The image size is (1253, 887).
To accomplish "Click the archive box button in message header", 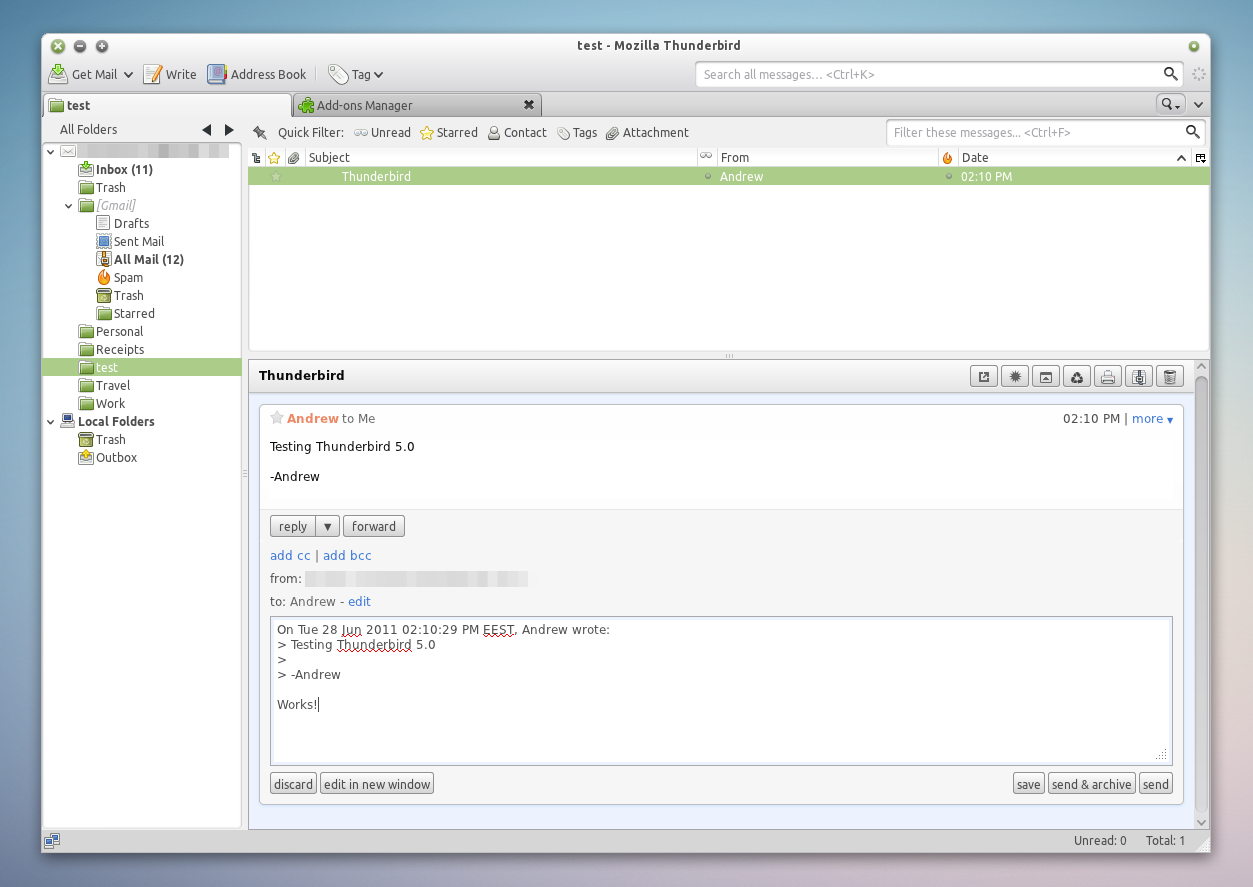I will pyautogui.click(x=1139, y=376).
